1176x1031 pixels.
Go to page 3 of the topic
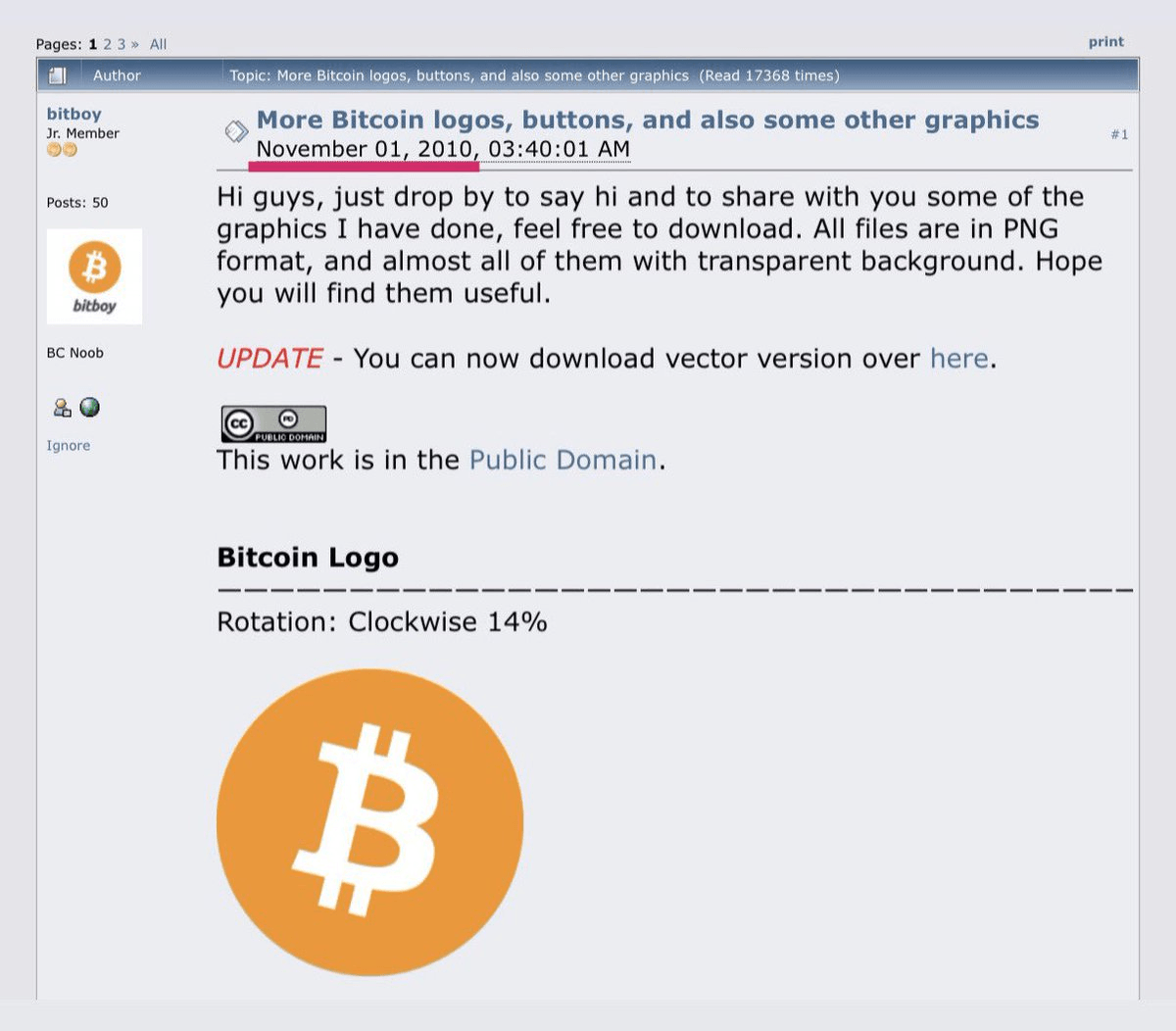tap(122, 44)
